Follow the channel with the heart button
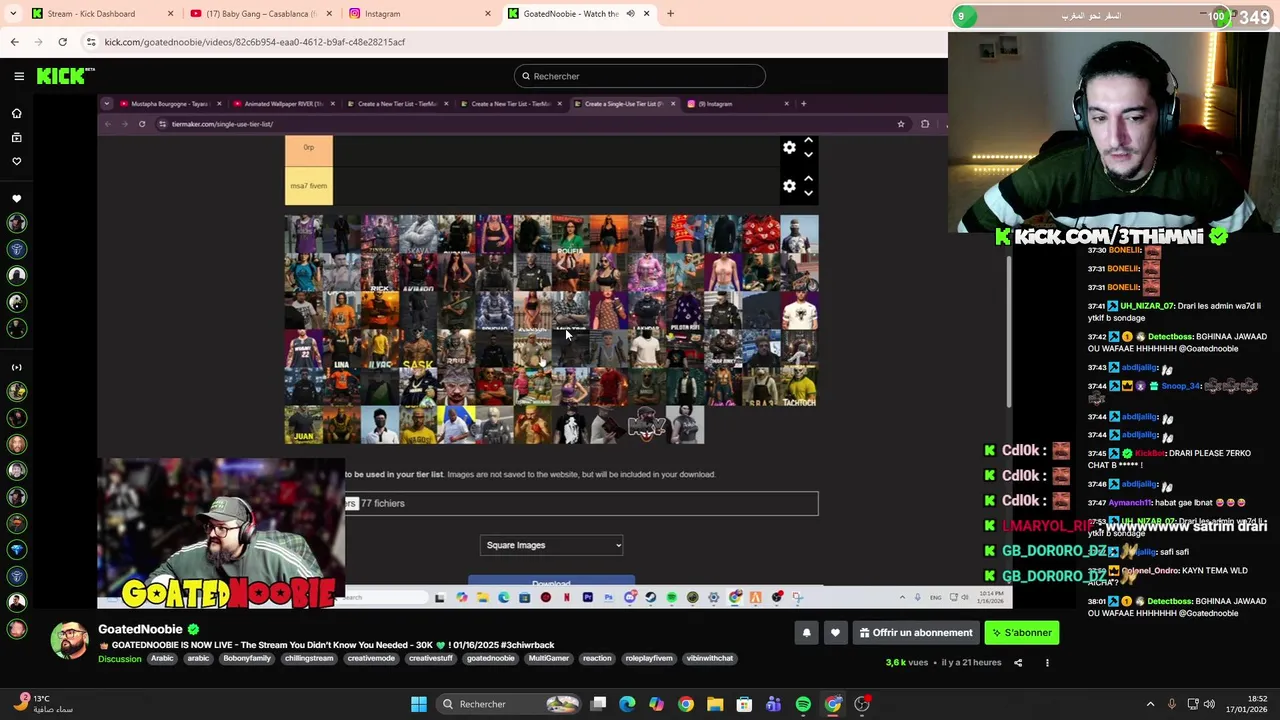This screenshot has width=1280, height=720. point(835,633)
